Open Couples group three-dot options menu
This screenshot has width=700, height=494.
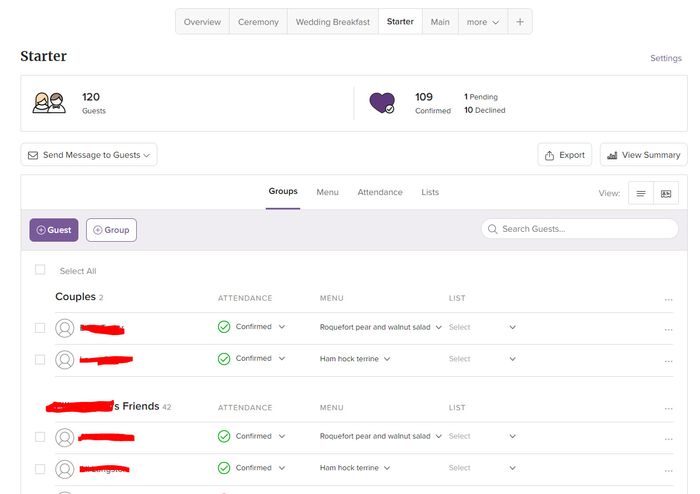668,299
